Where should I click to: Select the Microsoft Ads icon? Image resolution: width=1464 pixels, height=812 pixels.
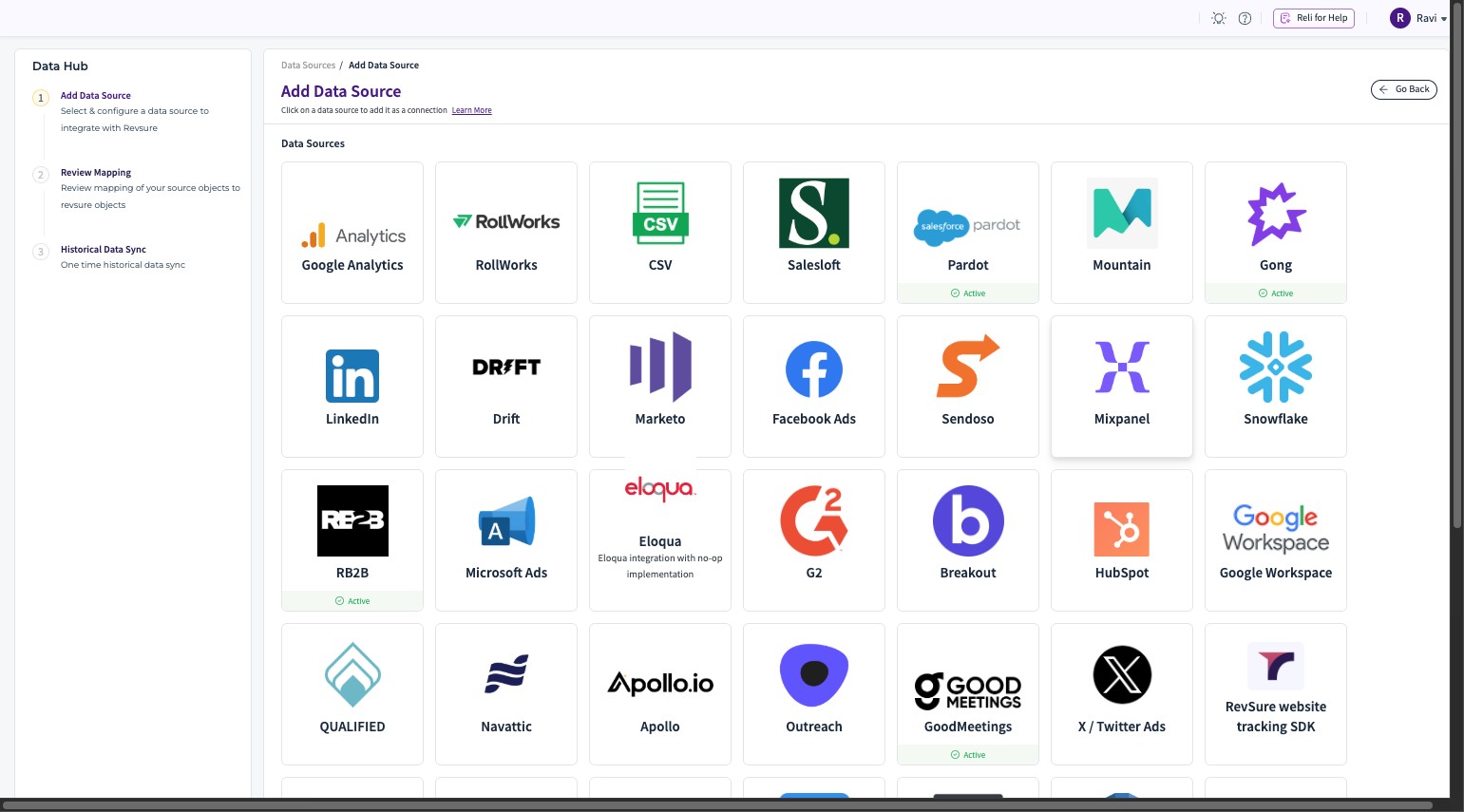(x=506, y=521)
